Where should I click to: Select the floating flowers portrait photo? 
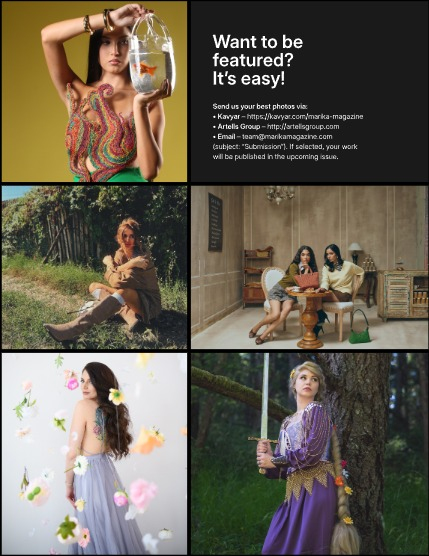coord(94,454)
